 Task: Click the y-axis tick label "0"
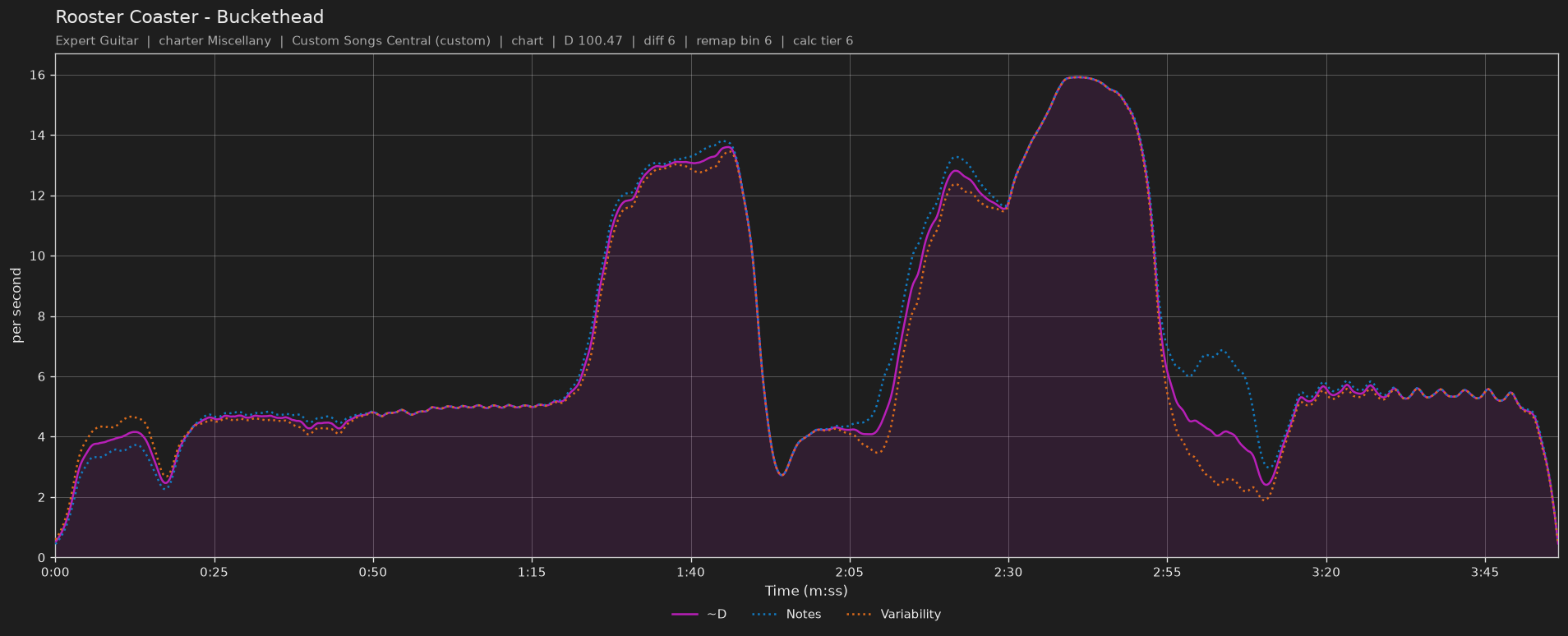(x=42, y=559)
